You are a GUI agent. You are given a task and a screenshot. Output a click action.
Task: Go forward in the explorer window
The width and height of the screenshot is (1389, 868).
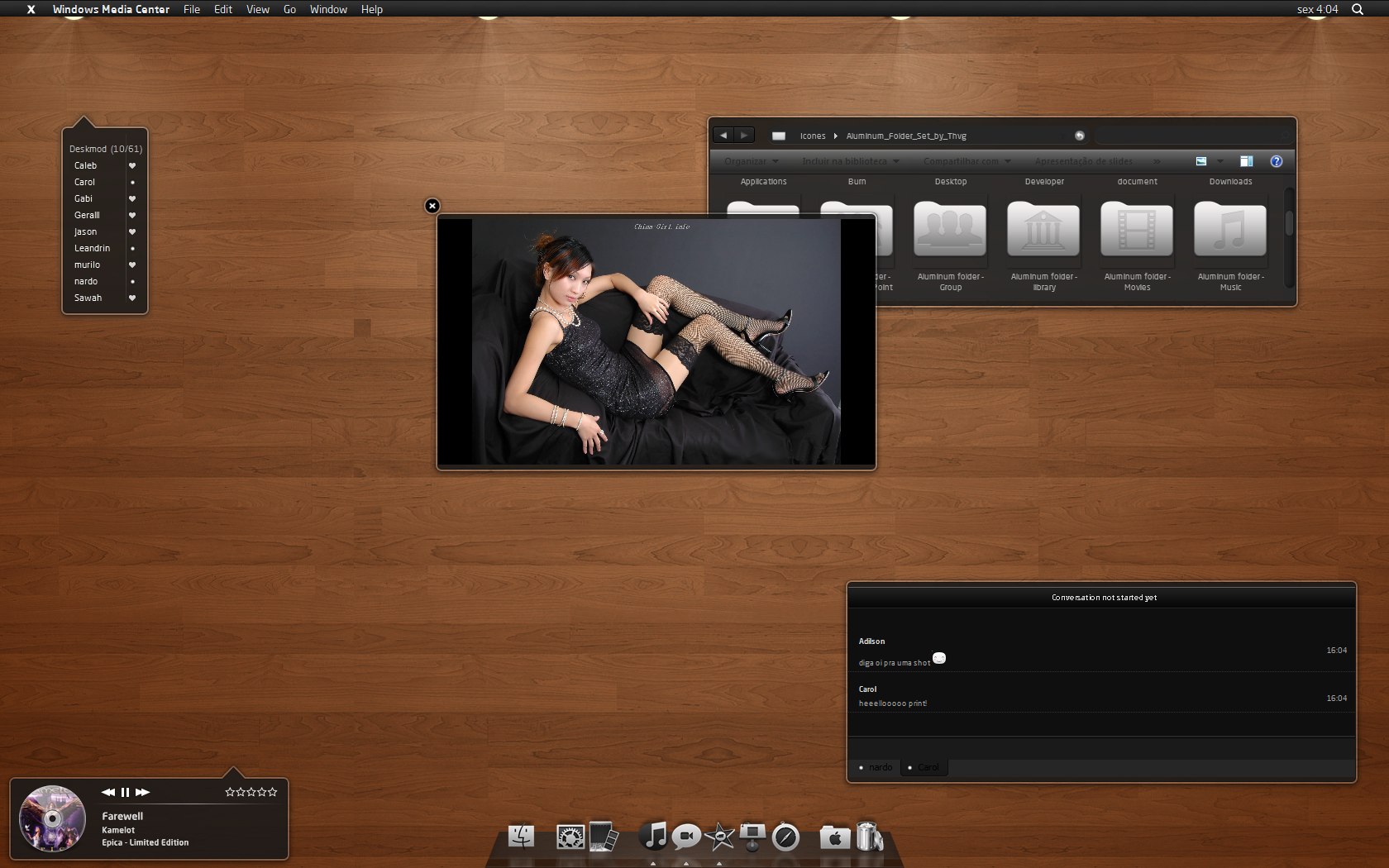(744, 135)
